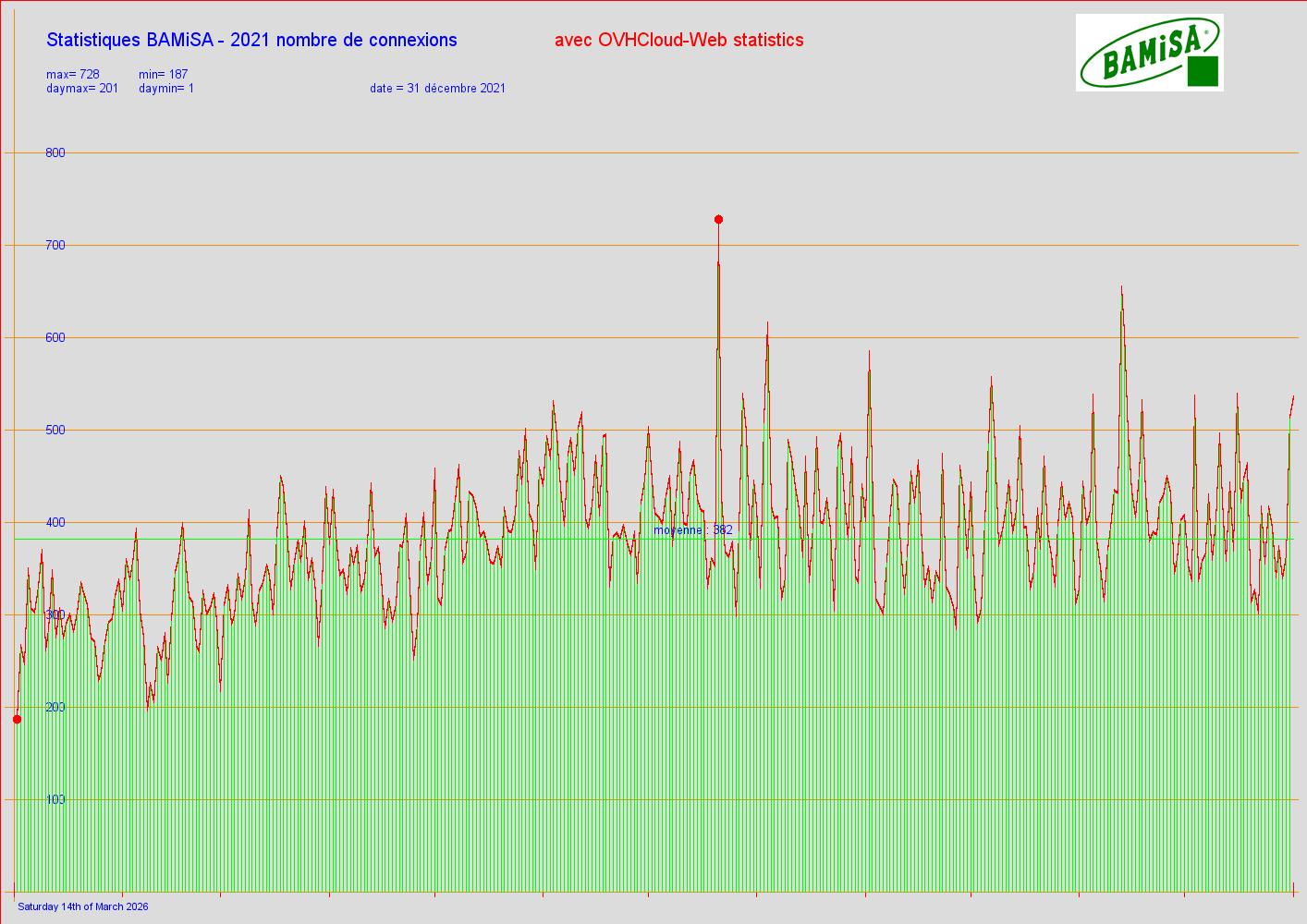1307x924 pixels.
Task: Click the 'moyenne : 382' average label
Action: tap(692, 530)
